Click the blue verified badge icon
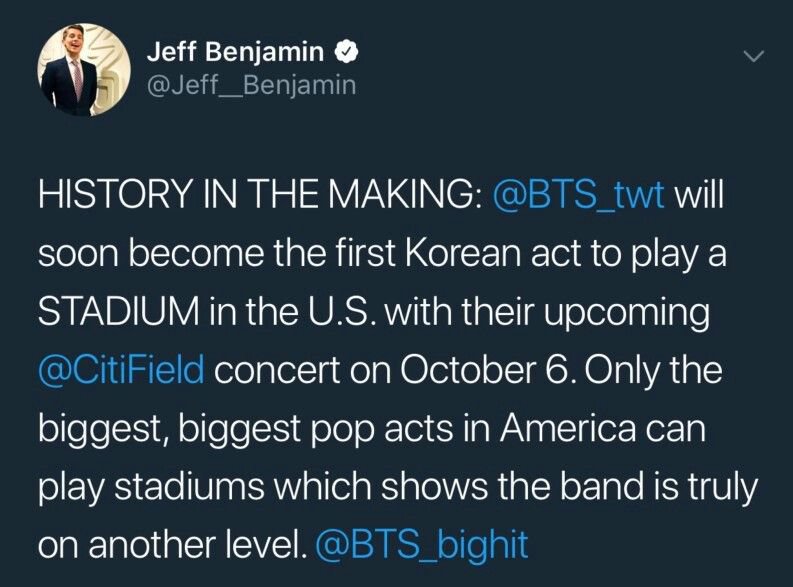793x587 pixels. pos(346,52)
